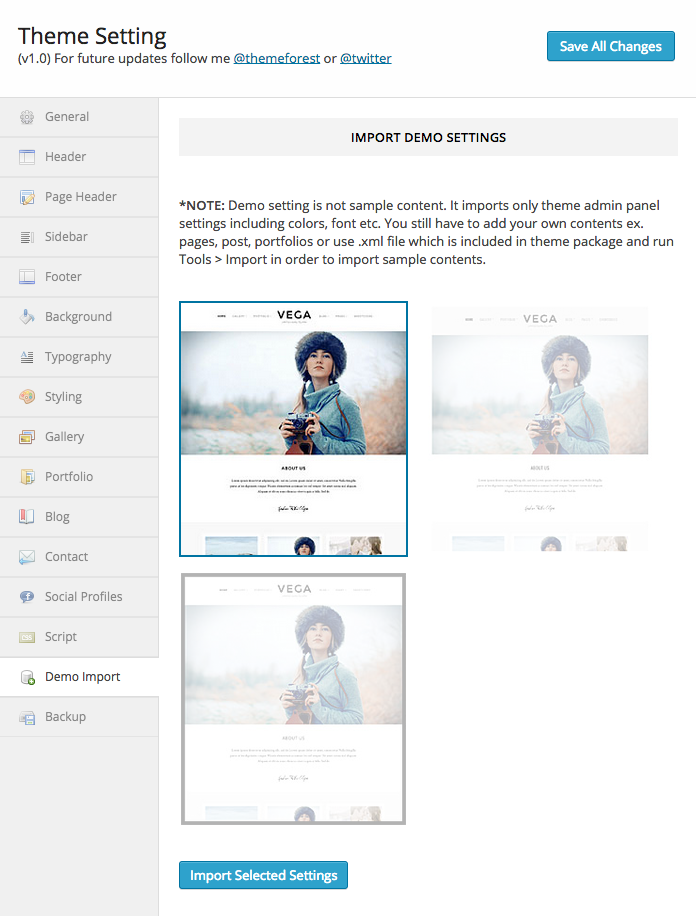Click the Import Selected Settings button

(x=263, y=875)
